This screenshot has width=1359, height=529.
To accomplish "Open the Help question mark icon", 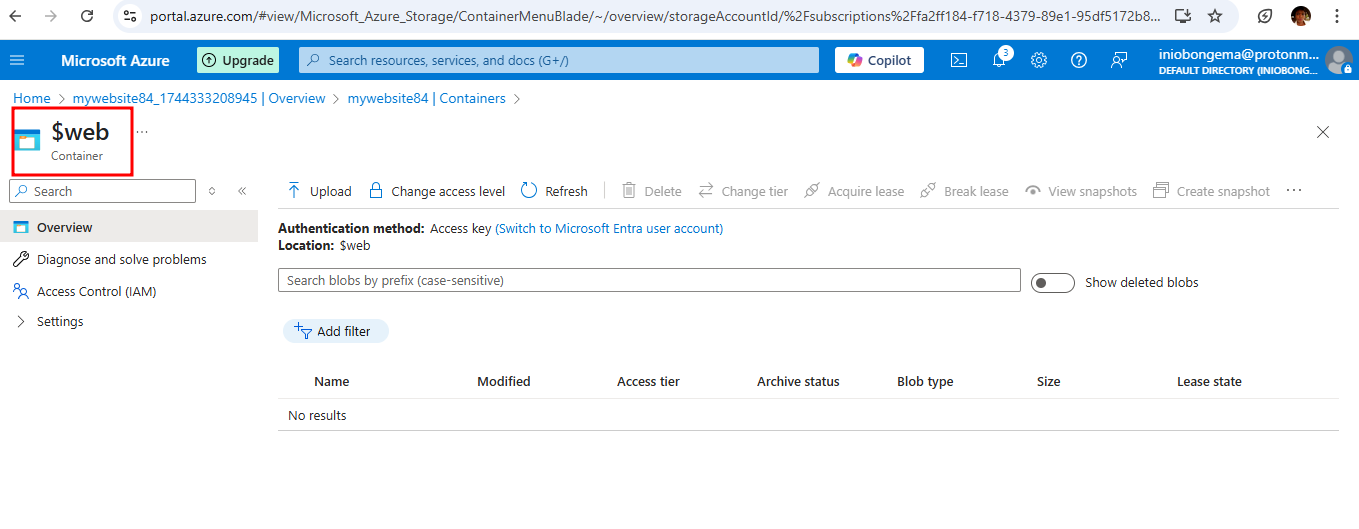I will 1079,60.
